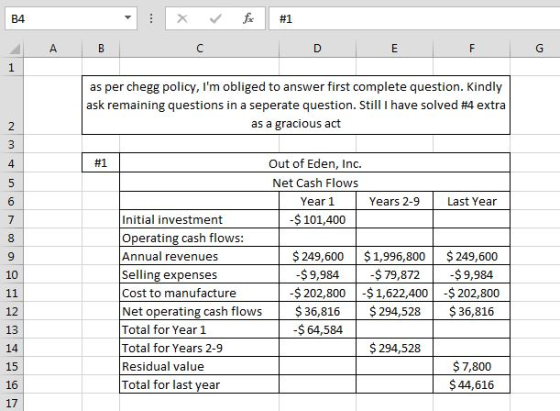Viewport: 560px width, 411px height.
Task: Select row 12 header
Action: [x=11, y=311]
